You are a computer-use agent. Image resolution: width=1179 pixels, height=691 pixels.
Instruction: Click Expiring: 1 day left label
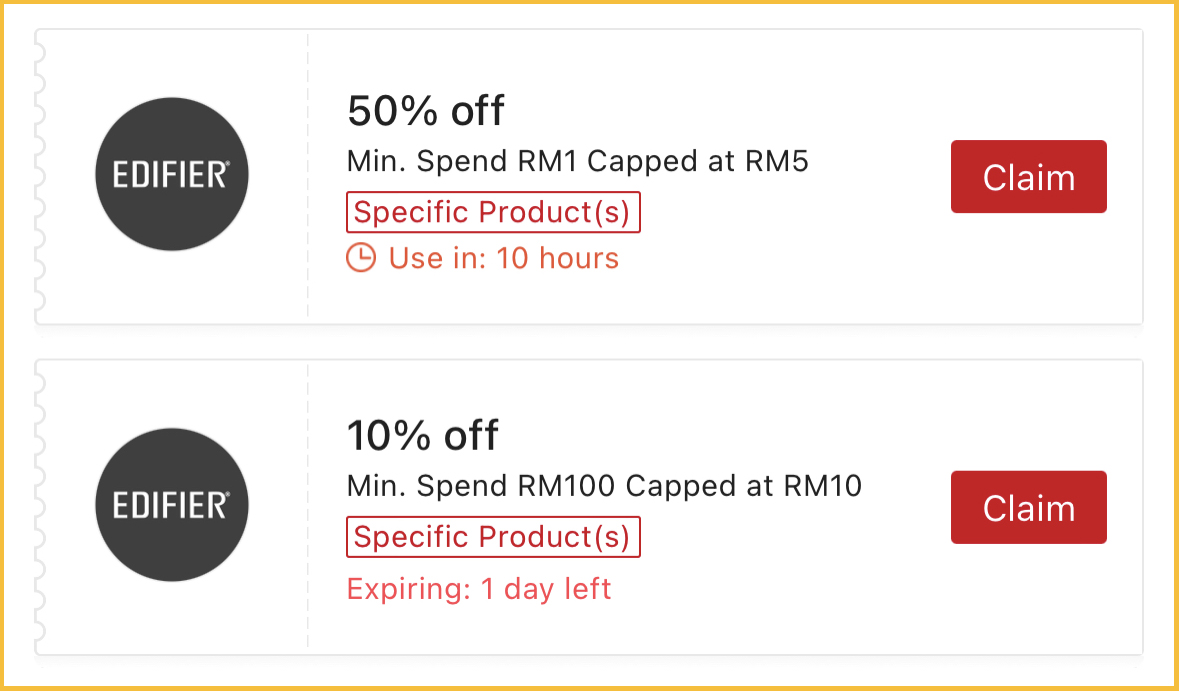coord(478,589)
